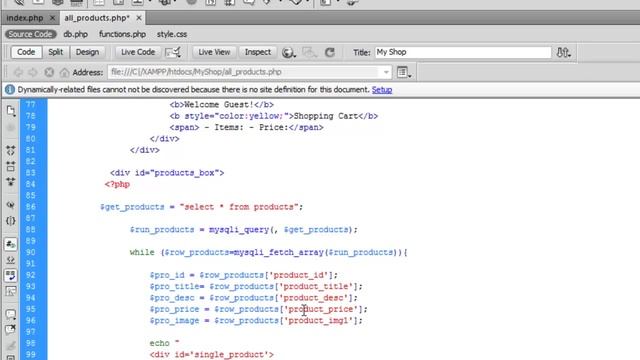Screen dimensions: 640x360
Task: Toggle the Live View button
Action: click(x=214, y=52)
